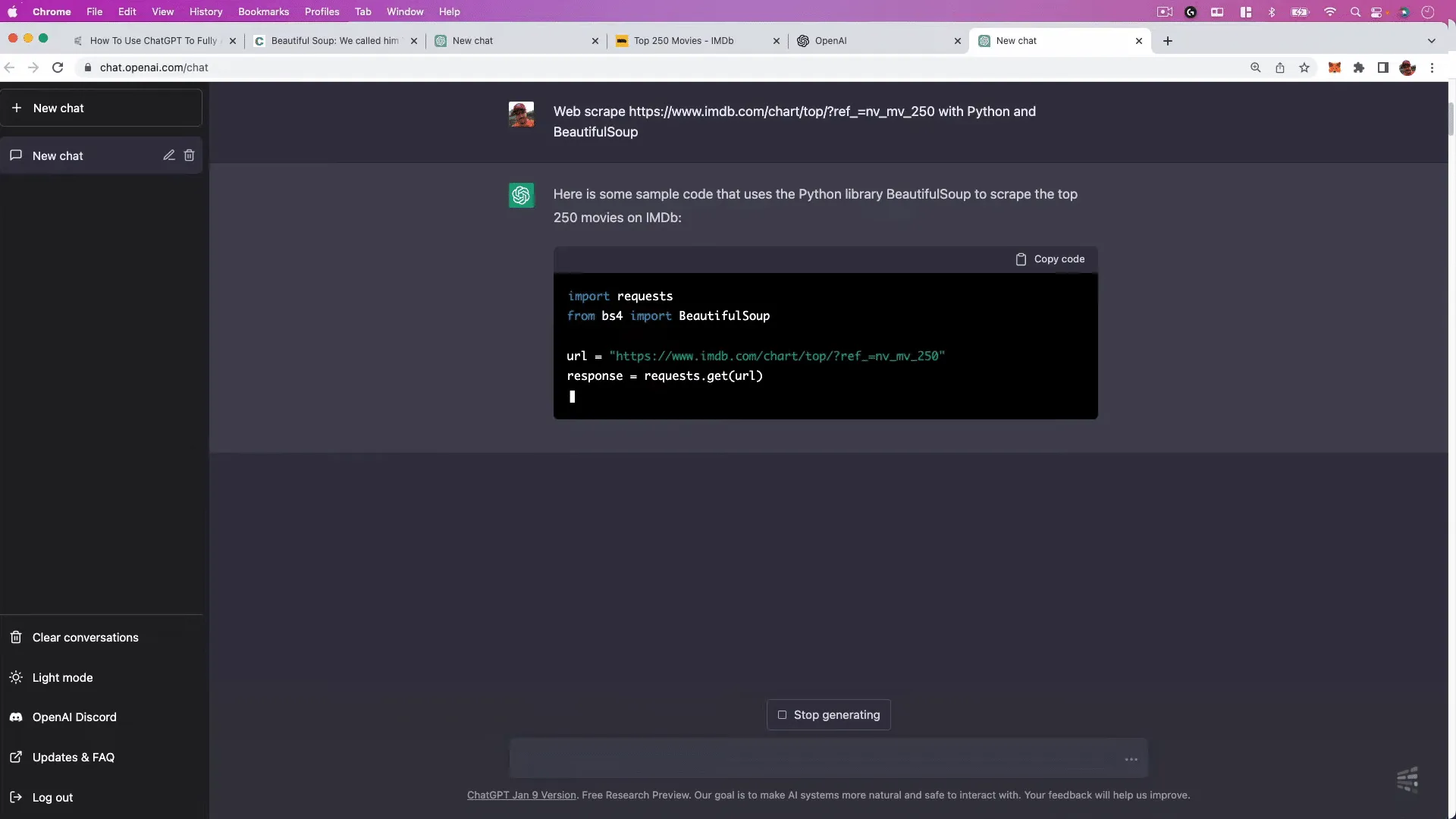Open the Window menu
The width and height of the screenshot is (1456, 819).
click(405, 11)
